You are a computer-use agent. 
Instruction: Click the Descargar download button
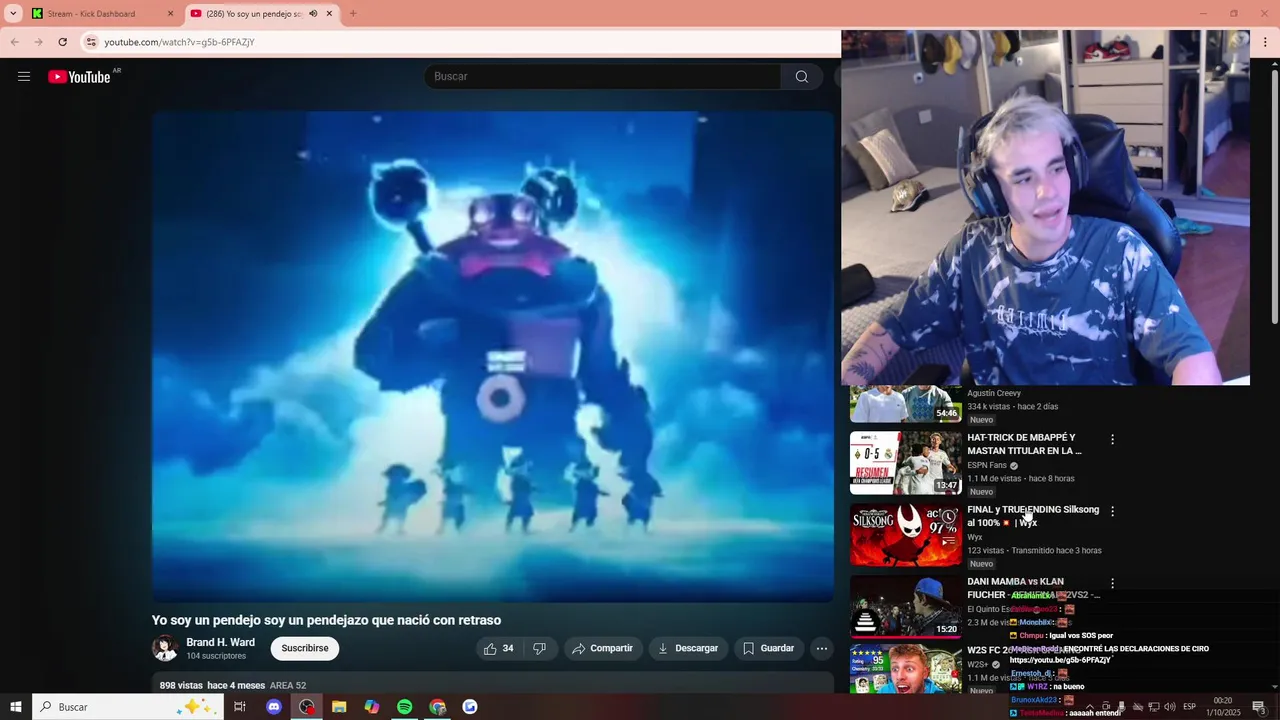[x=688, y=648]
